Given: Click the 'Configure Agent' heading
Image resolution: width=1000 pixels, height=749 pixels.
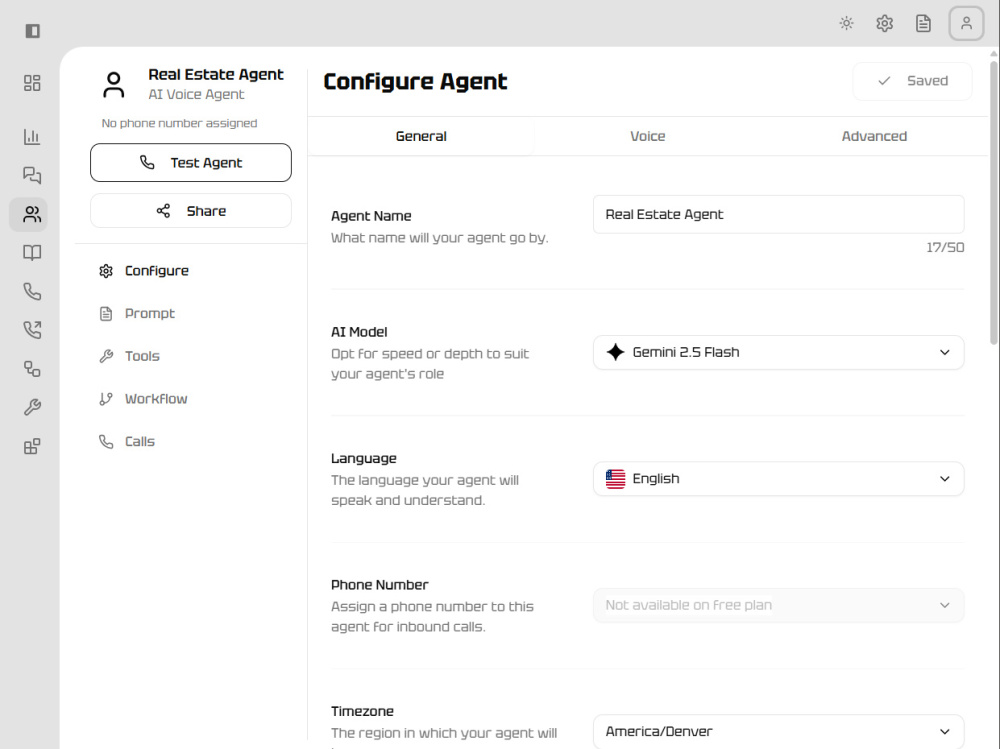Looking at the screenshot, I should [415, 82].
